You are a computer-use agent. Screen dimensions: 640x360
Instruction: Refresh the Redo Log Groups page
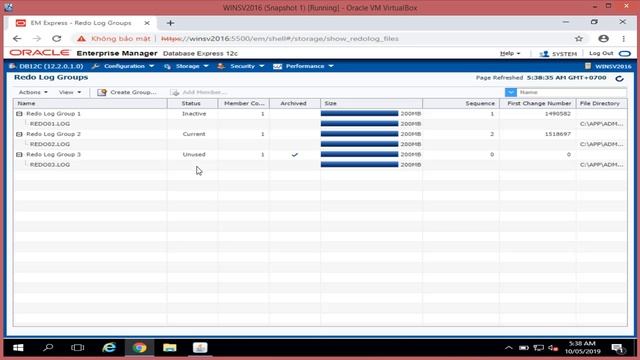(619, 78)
